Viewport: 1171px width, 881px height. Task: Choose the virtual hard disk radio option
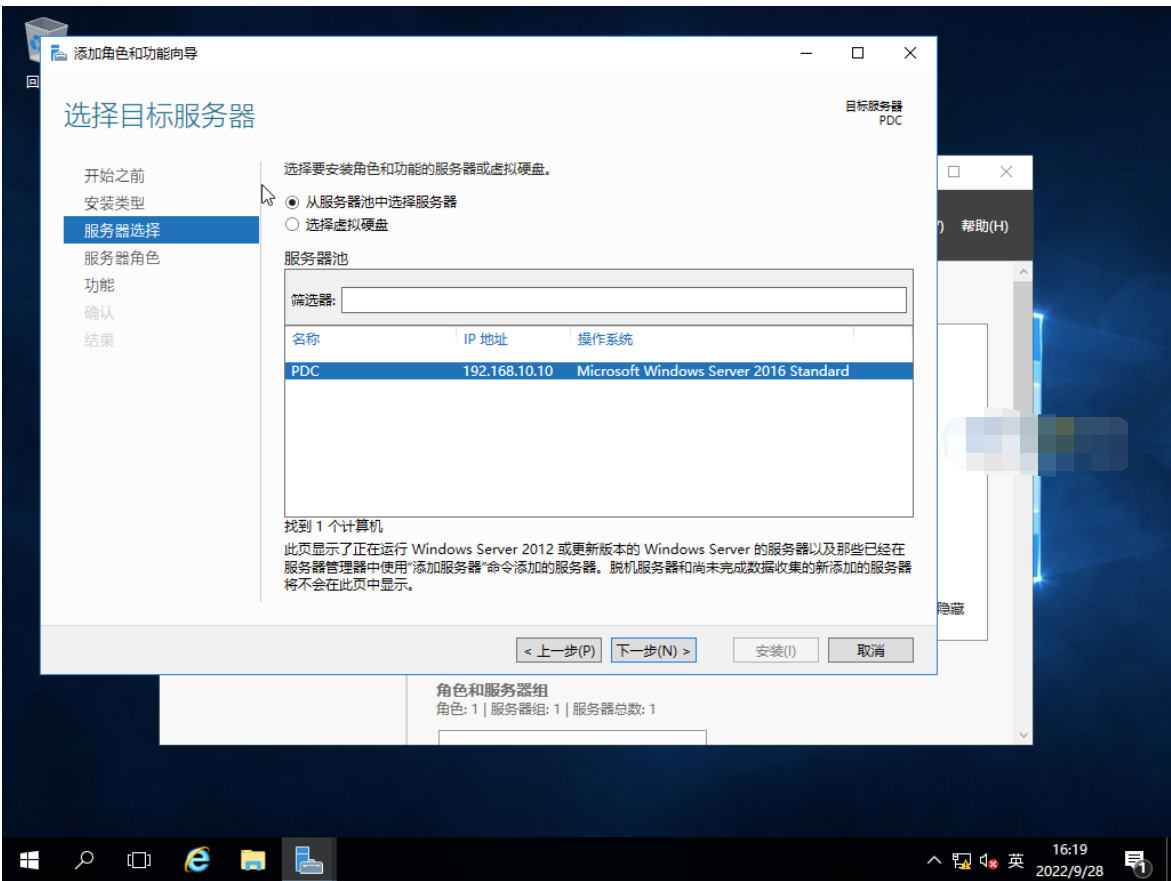coord(292,225)
